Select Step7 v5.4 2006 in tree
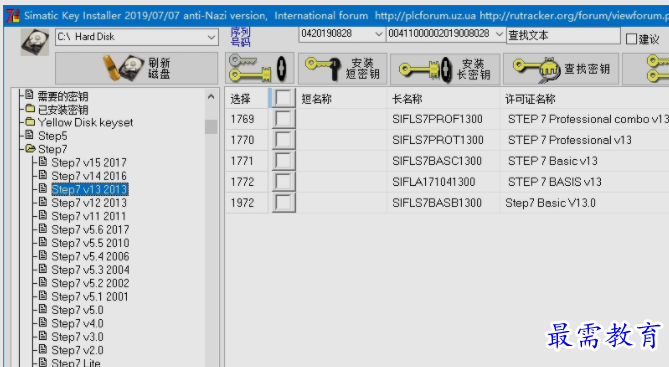 coord(90,256)
